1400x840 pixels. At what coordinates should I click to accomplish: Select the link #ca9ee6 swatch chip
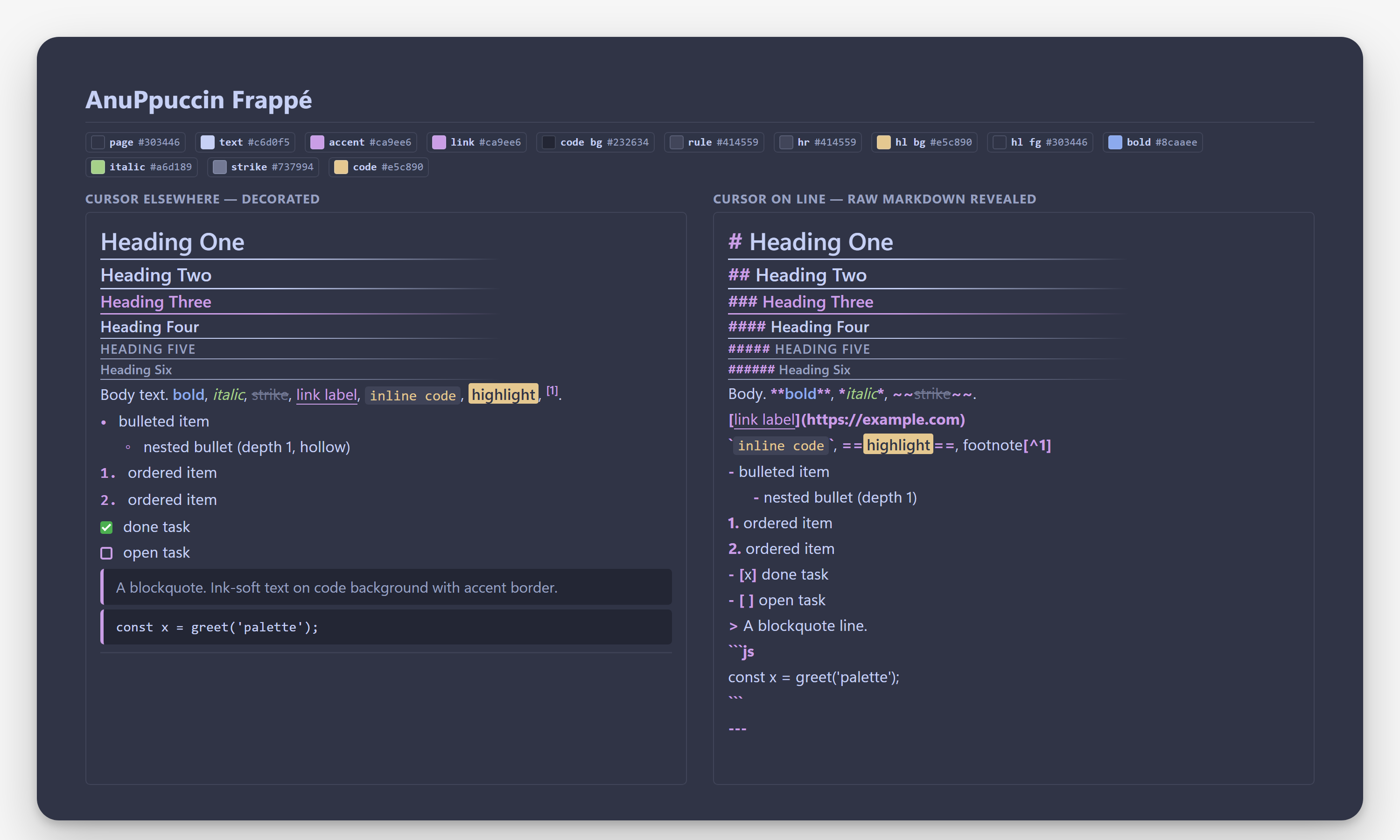(476, 142)
